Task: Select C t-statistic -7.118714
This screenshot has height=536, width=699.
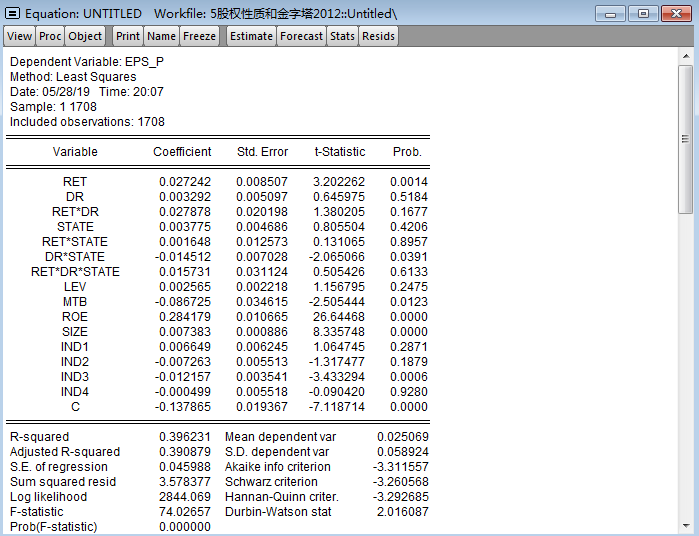Action: click(x=337, y=407)
